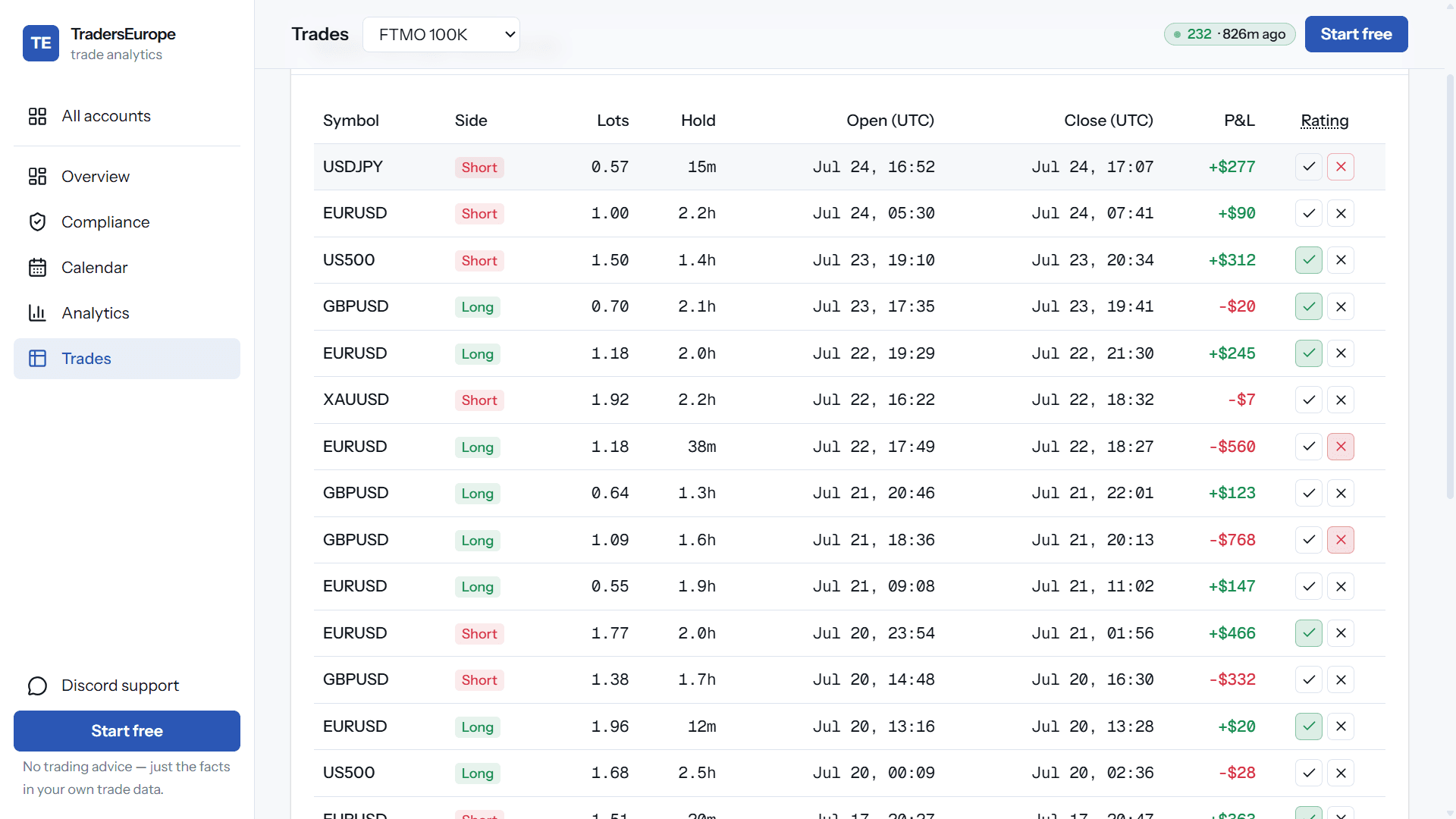Click the Trades table icon
The height and width of the screenshot is (819, 1456).
point(37,359)
